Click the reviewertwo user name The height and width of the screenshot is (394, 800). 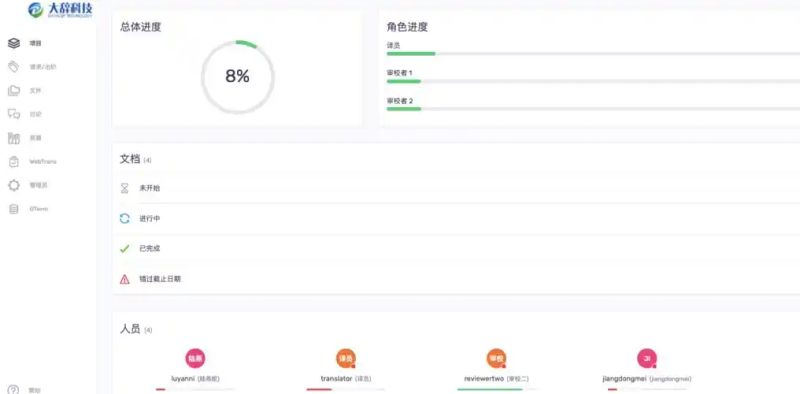coord(484,379)
